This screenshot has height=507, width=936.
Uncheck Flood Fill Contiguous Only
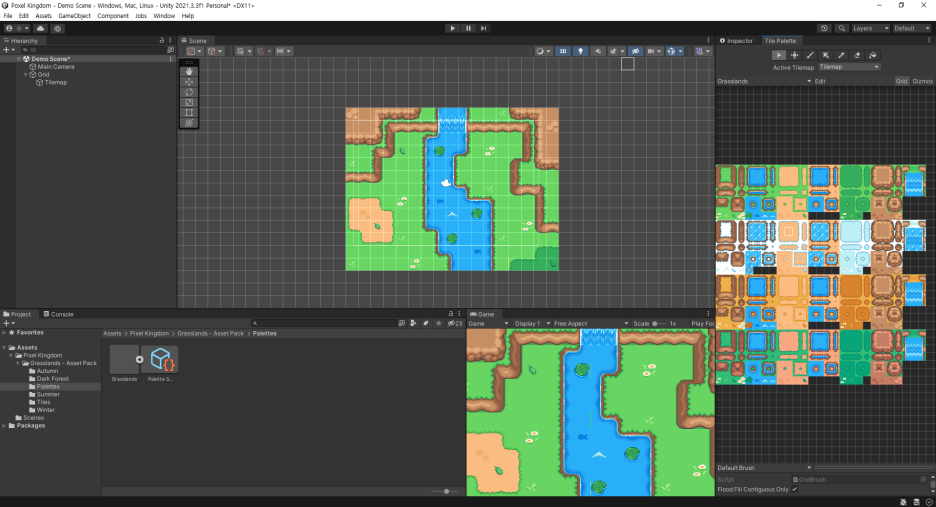tap(795, 489)
